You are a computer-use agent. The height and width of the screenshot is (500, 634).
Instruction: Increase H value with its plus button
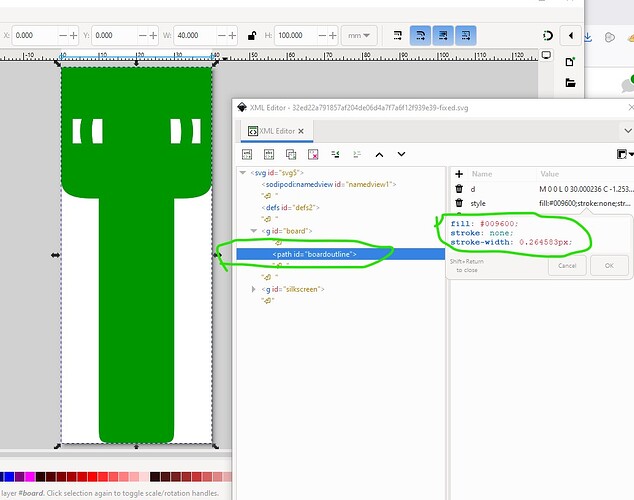pyautogui.click(x=332, y=36)
